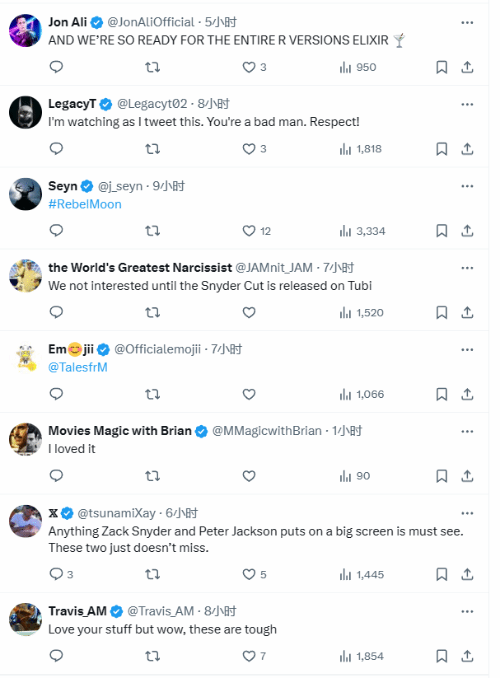Open the @TalesfrM mention link
The width and height of the screenshot is (500, 678).
[x=78, y=368]
